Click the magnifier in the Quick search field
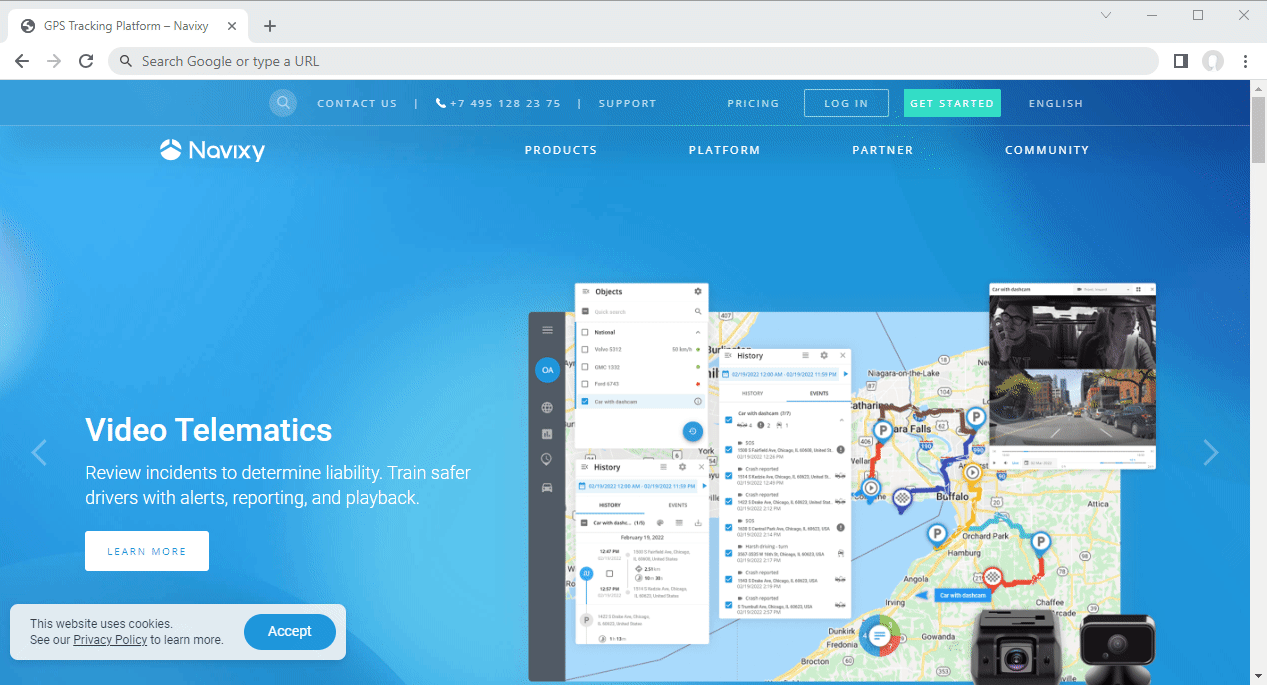Image resolution: width=1267 pixels, height=685 pixels. 697,312
